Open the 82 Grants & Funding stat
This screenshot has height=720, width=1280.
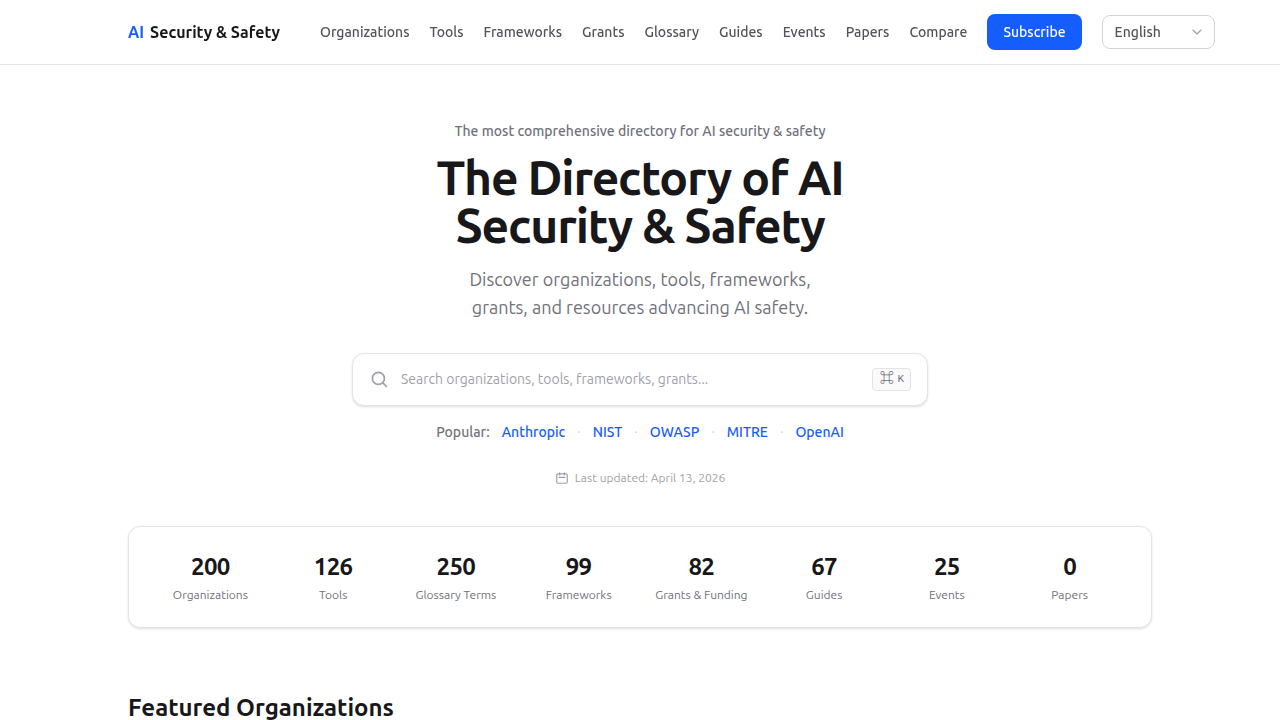[701, 578]
